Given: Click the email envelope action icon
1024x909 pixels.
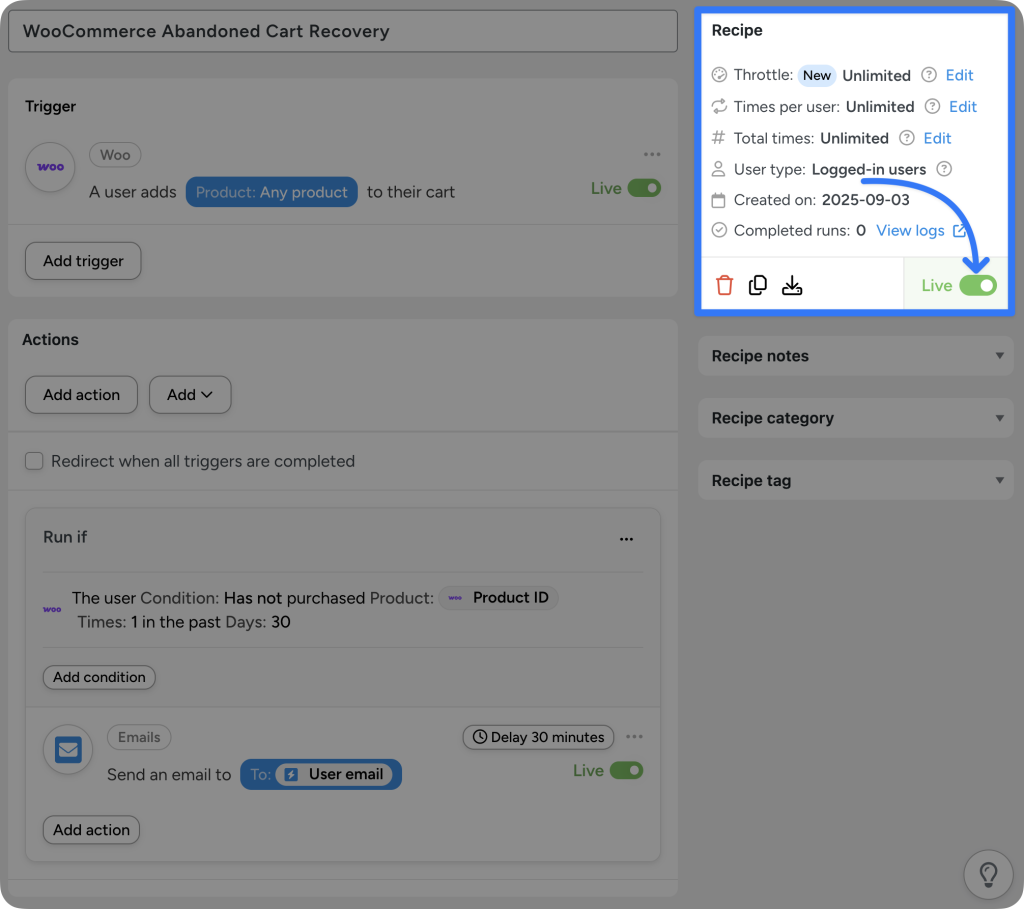Looking at the screenshot, I should coord(67,749).
